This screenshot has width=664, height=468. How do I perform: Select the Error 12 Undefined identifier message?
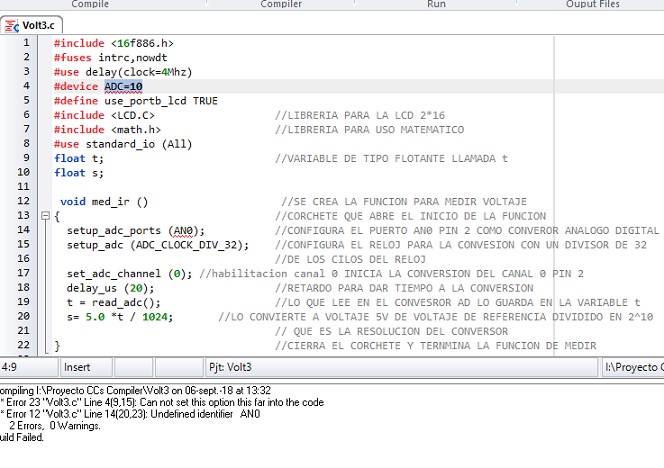point(130,414)
